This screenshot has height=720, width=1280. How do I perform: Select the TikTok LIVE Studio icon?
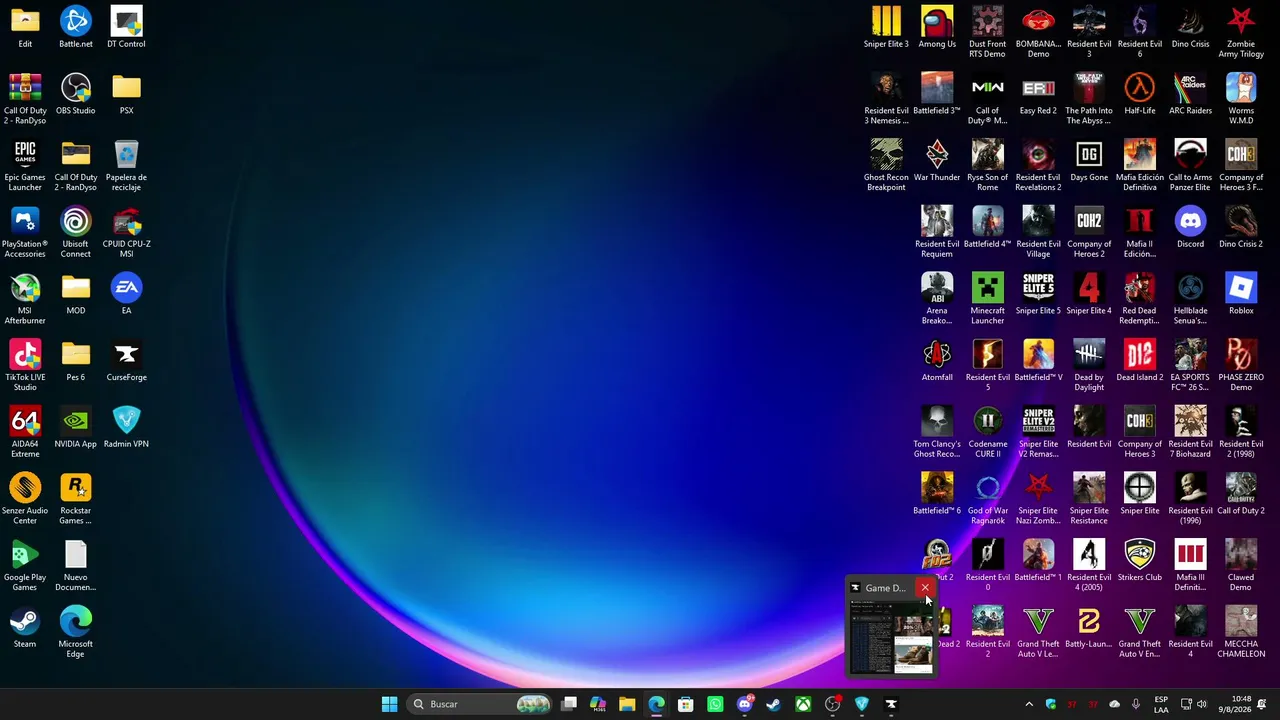(x=25, y=366)
